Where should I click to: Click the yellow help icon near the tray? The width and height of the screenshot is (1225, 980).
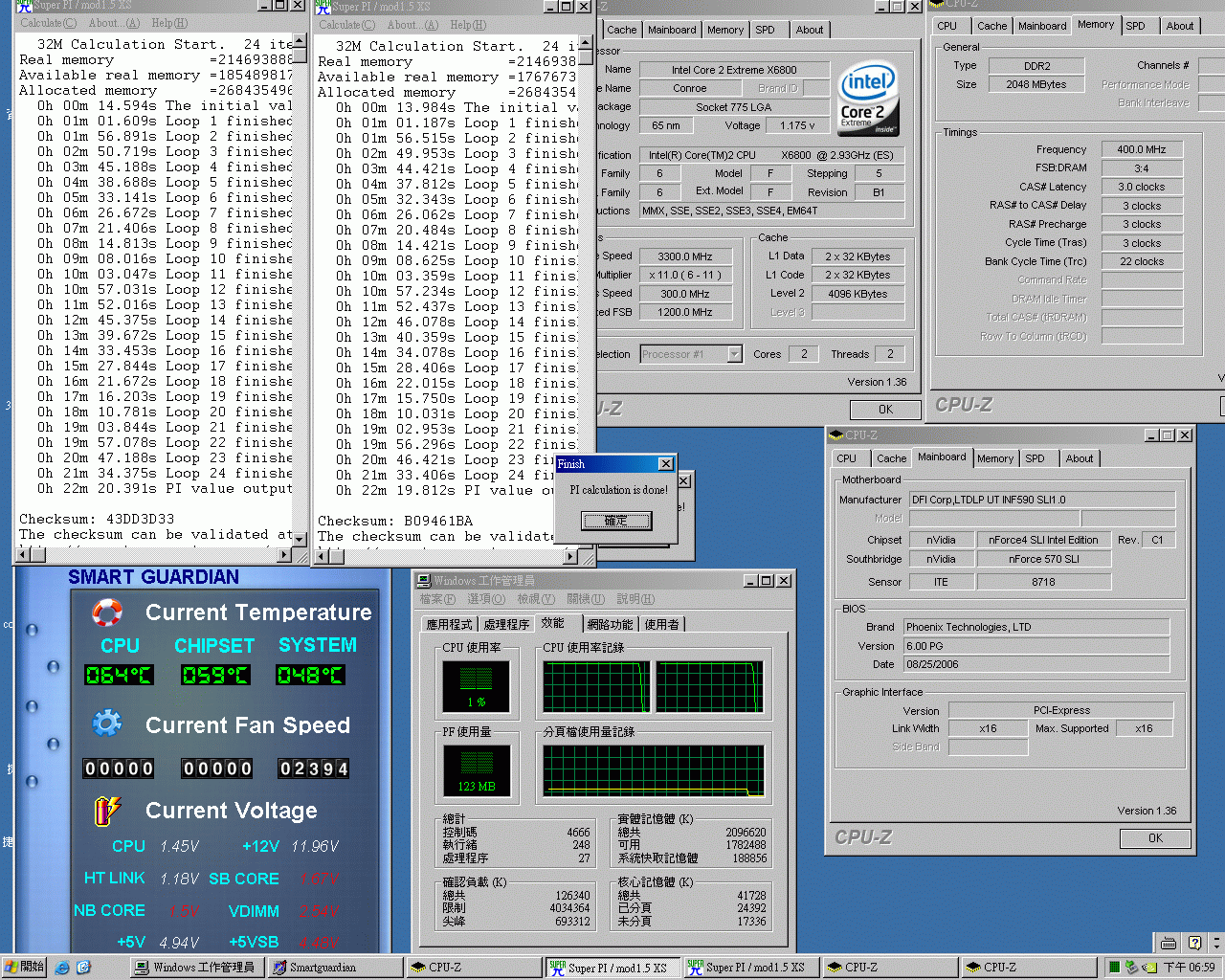tap(1193, 943)
